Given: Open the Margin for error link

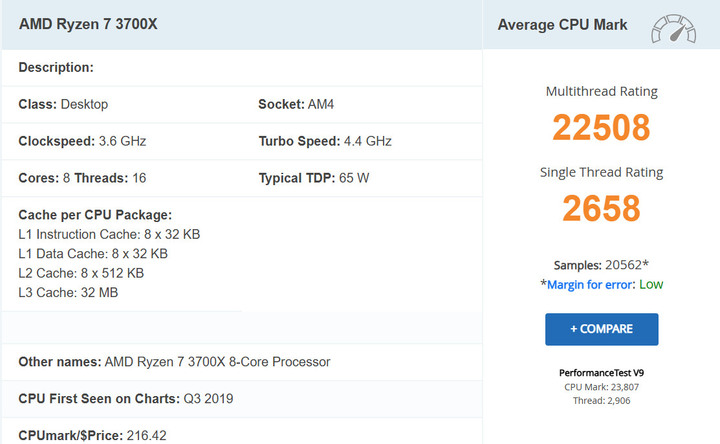Looking at the screenshot, I should coord(590,285).
